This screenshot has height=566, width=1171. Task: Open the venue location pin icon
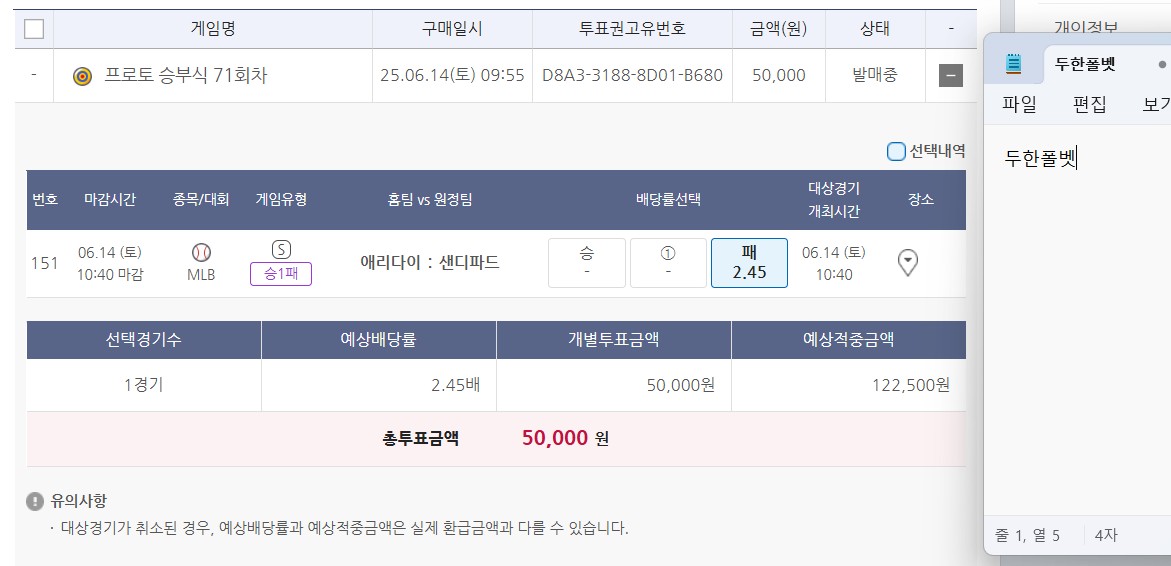coord(908,262)
